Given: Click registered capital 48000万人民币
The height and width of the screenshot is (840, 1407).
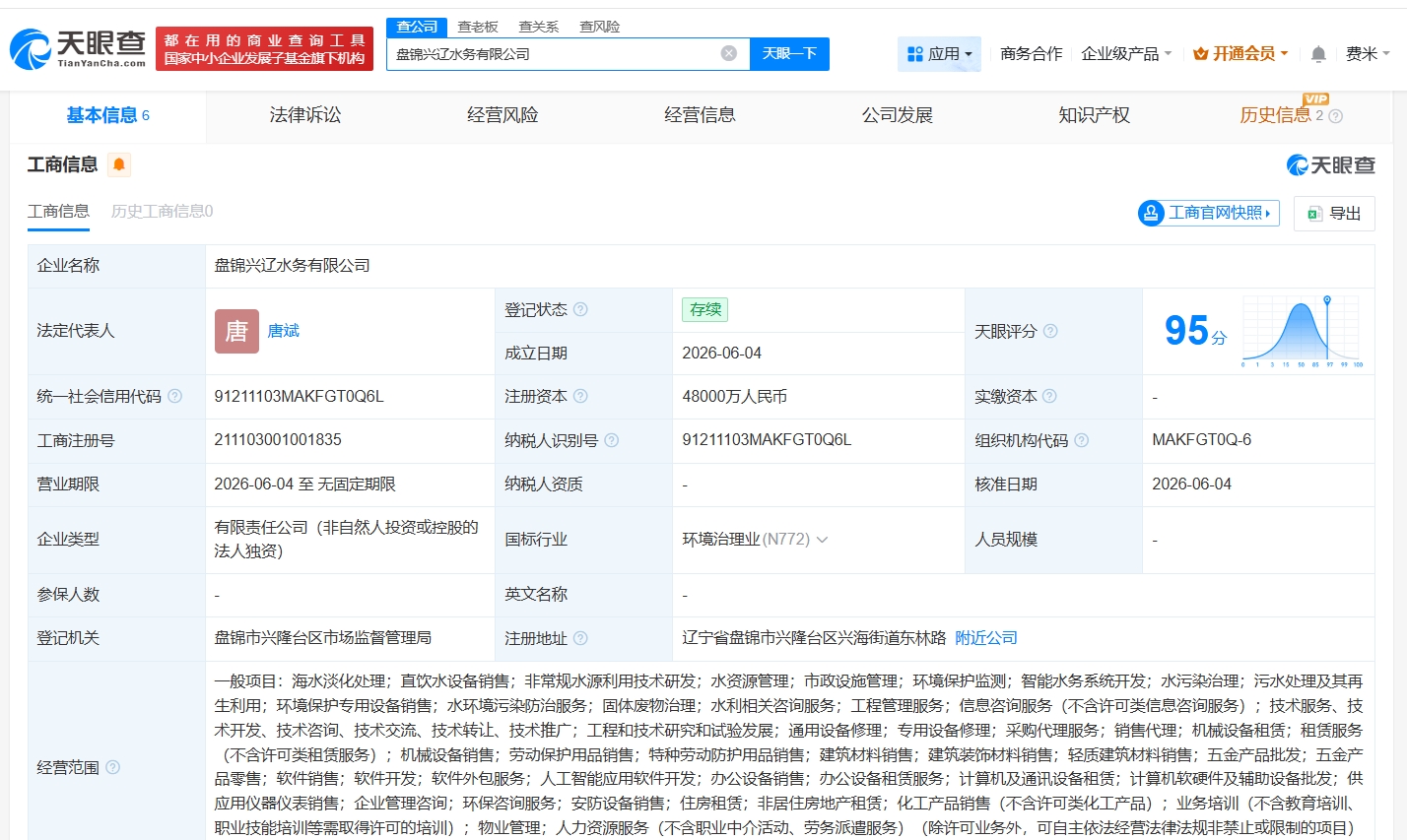Looking at the screenshot, I should tap(734, 396).
